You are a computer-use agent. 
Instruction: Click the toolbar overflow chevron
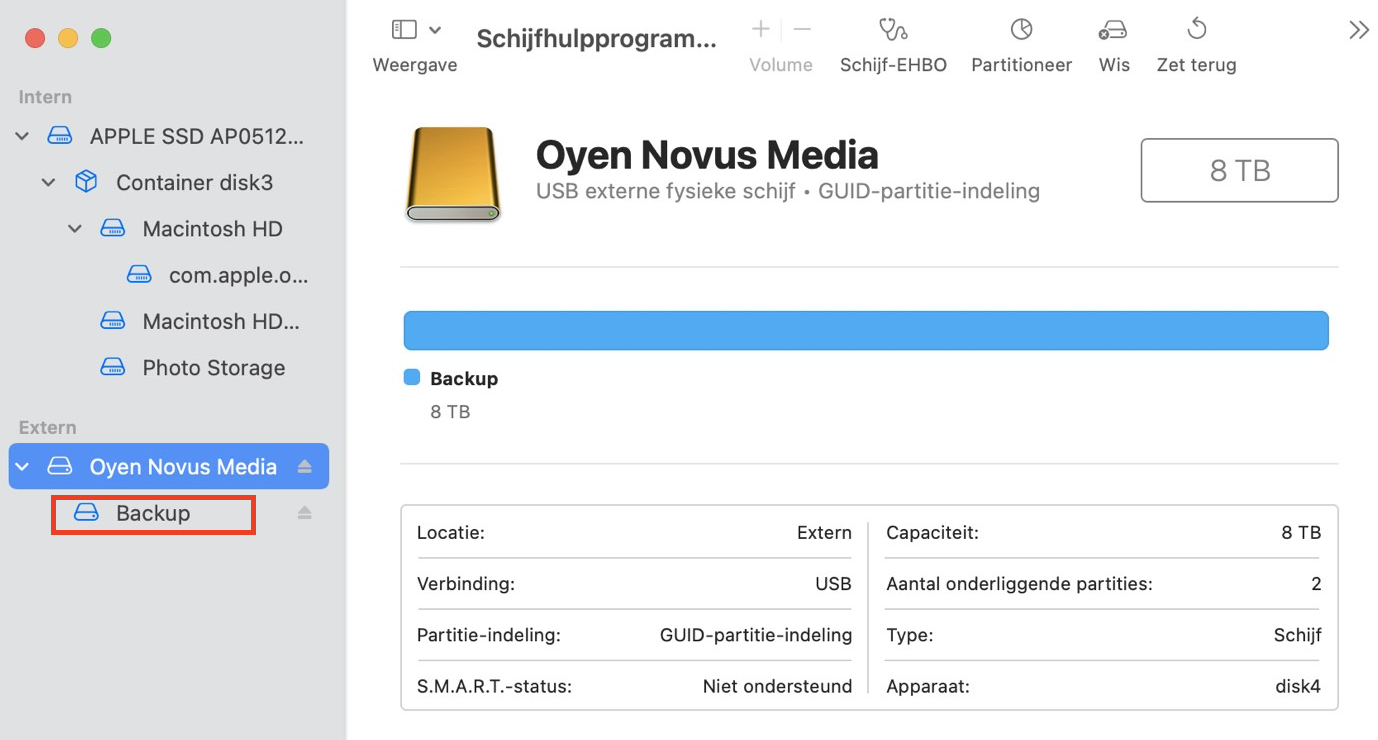click(x=1358, y=29)
